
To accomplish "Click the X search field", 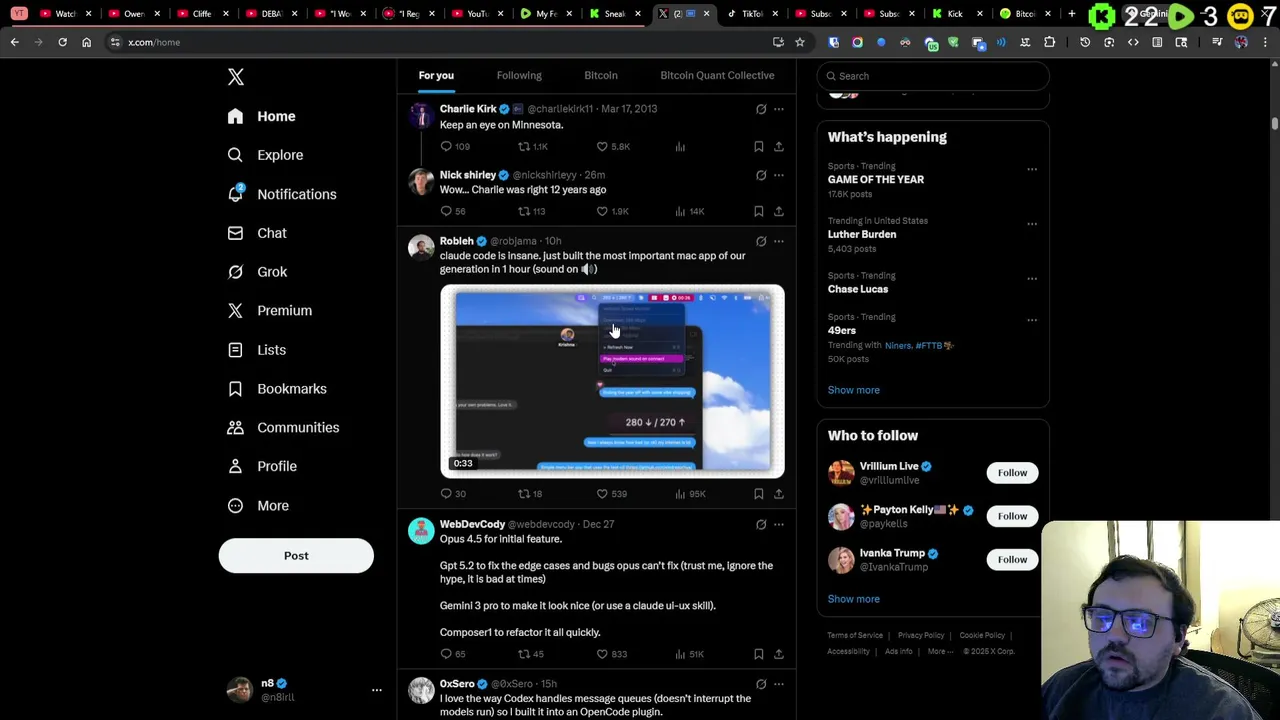I will pos(933,76).
